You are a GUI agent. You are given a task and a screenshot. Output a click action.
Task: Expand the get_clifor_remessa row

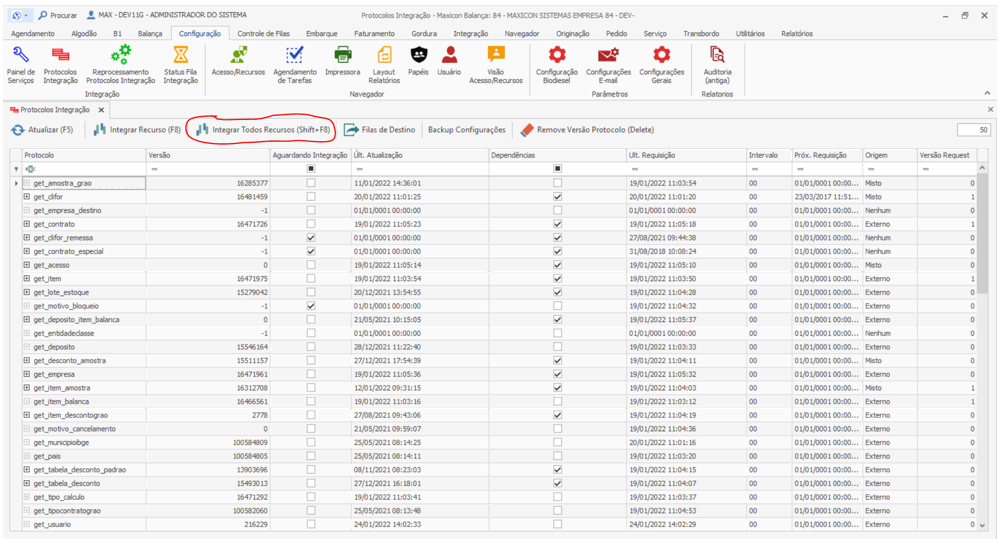pyautogui.click(x=27, y=238)
